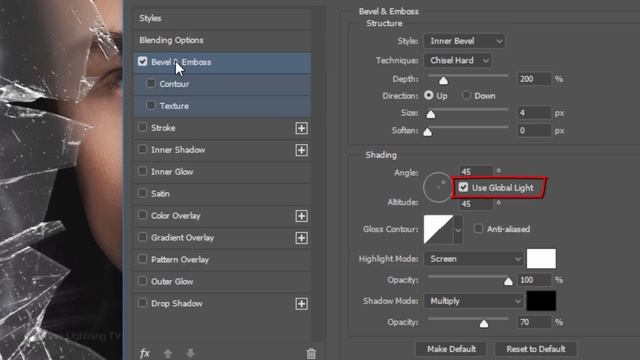Click the Depth value field showing 200
This screenshot has height=360, width=640.
pos(534,79)
